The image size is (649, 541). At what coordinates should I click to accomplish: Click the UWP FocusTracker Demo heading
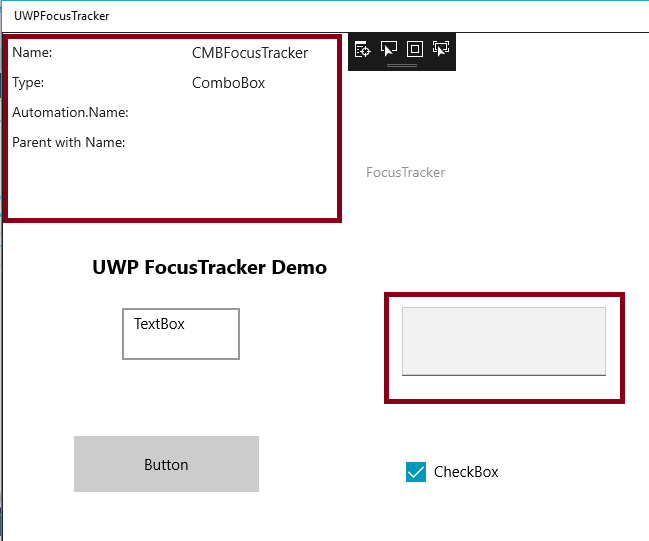[209, 267]
